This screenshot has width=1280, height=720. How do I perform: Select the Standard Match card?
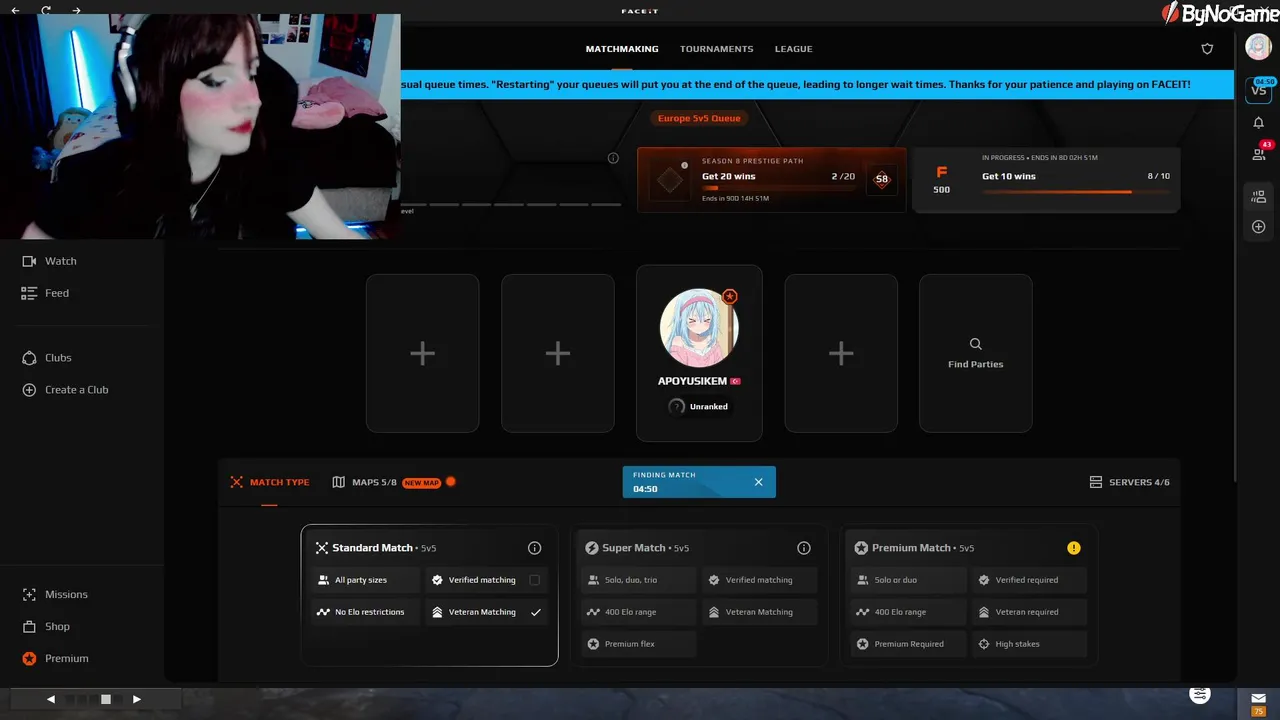tap(429, 595)
